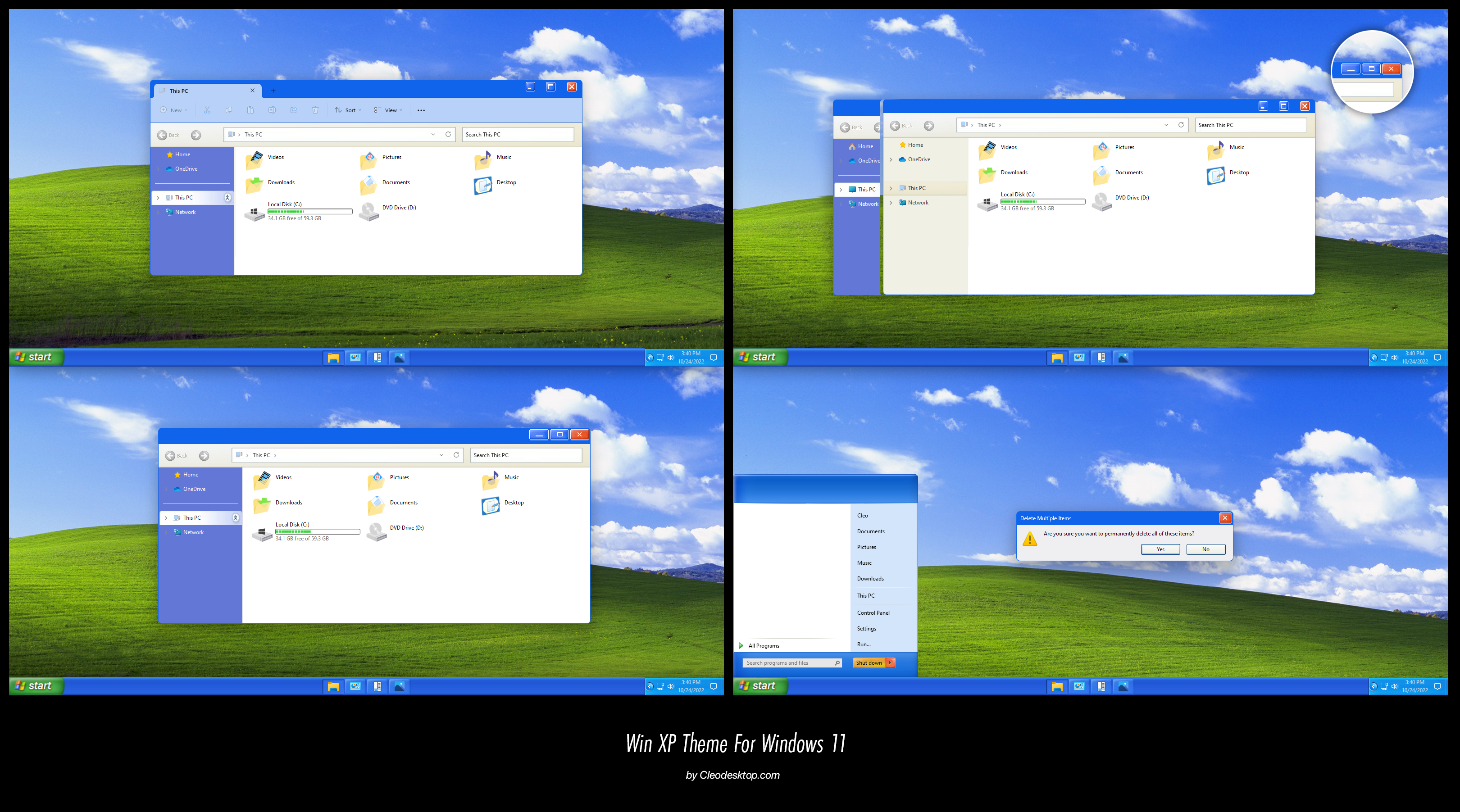Open Cleo in the Start menu

[x=863, y=516]
